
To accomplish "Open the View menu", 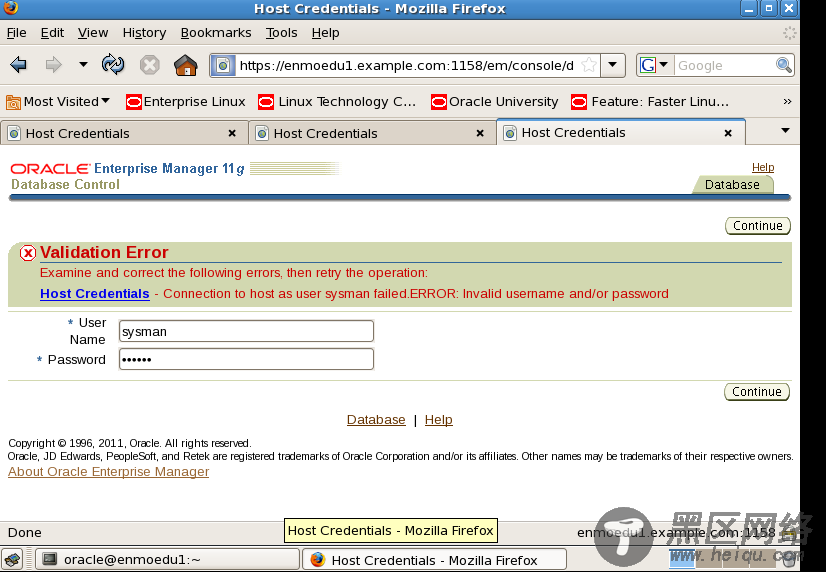I will (93, 33).
